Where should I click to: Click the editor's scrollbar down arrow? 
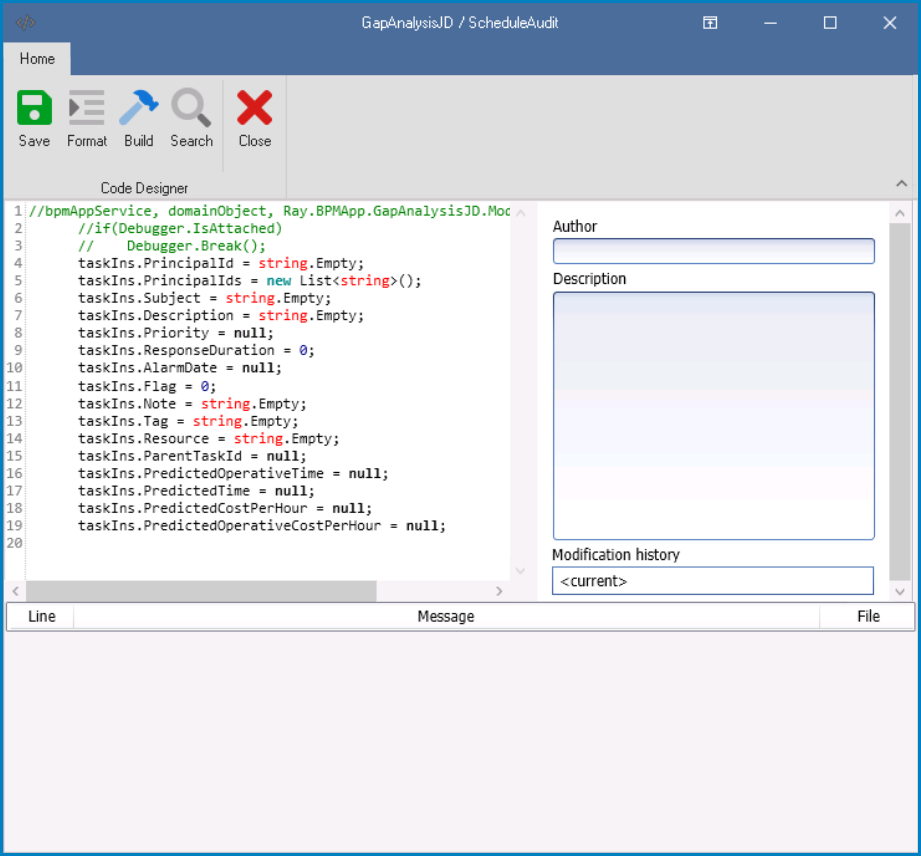(x=519, y=570)
